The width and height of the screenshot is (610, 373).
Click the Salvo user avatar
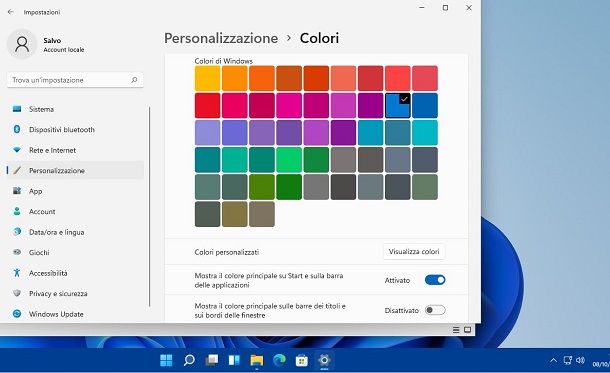[x=22, y=44]
